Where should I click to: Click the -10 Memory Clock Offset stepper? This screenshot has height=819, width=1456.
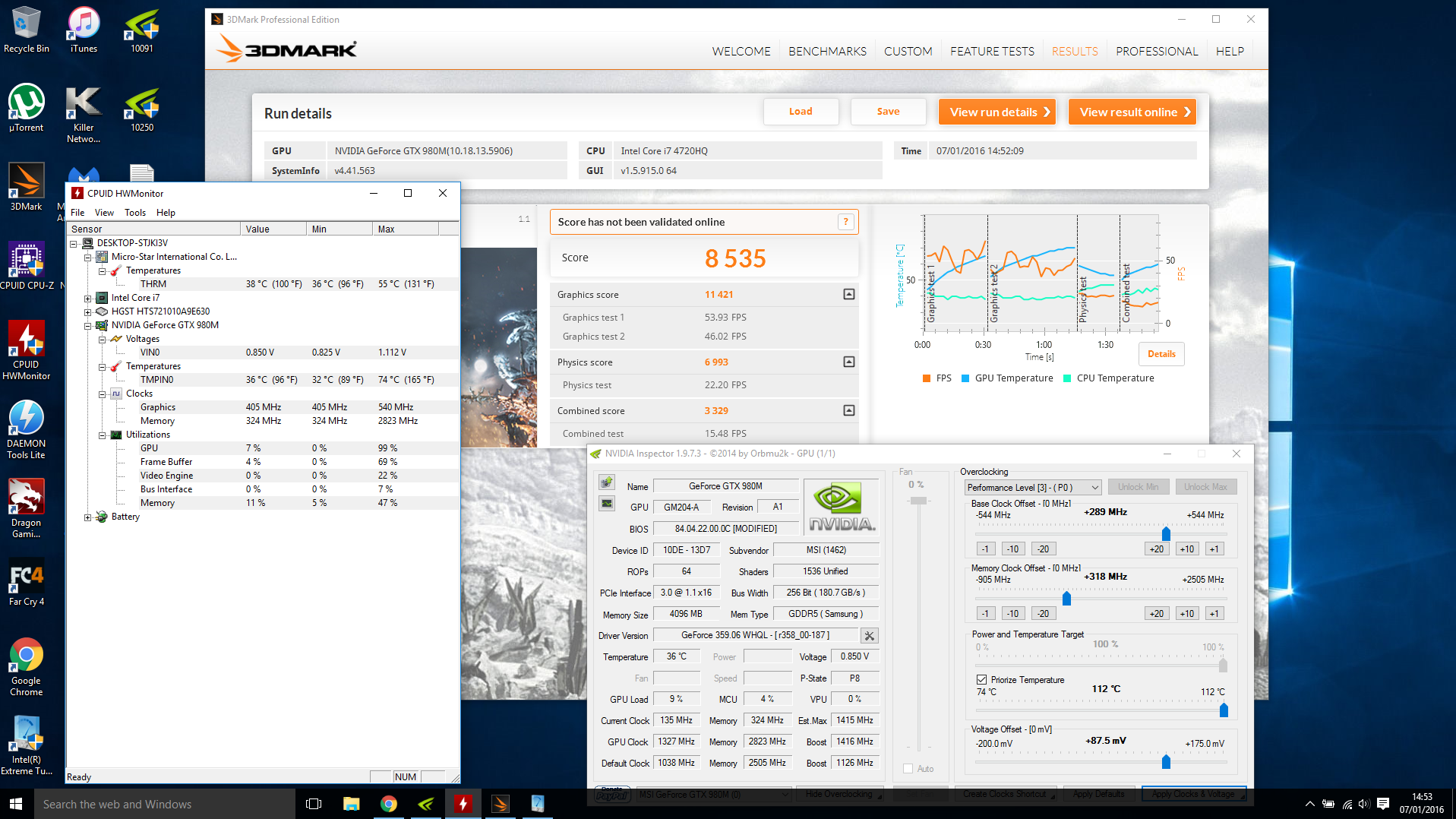[x=1012, y=613]
